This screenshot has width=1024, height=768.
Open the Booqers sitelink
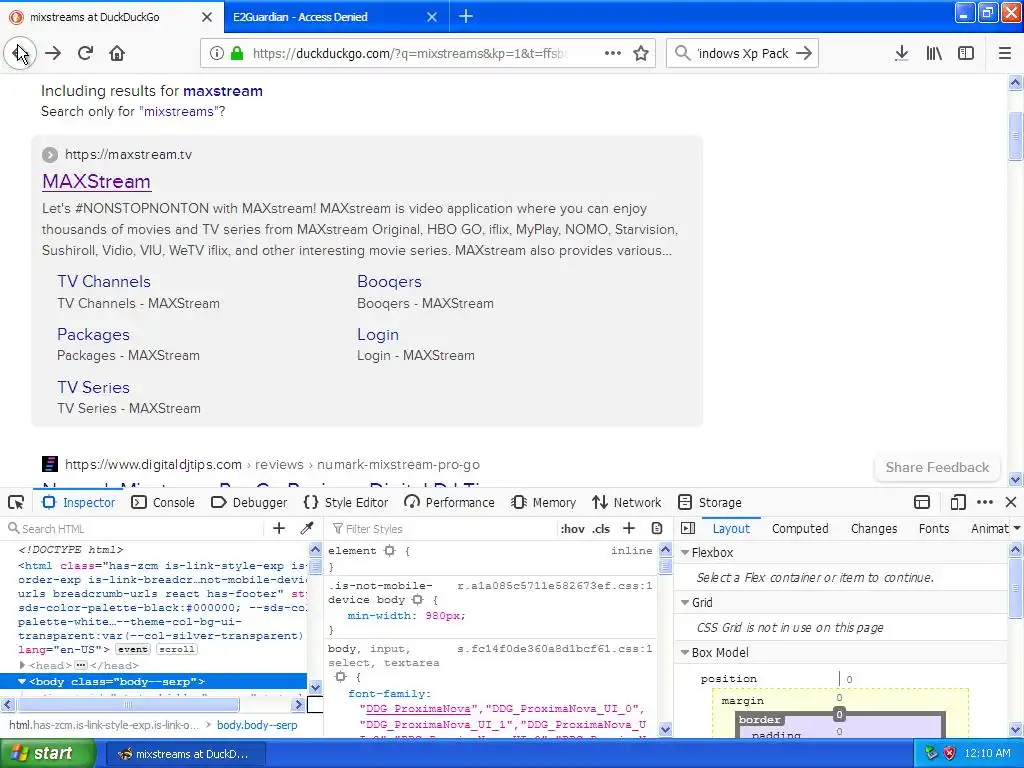click(389, 281)
